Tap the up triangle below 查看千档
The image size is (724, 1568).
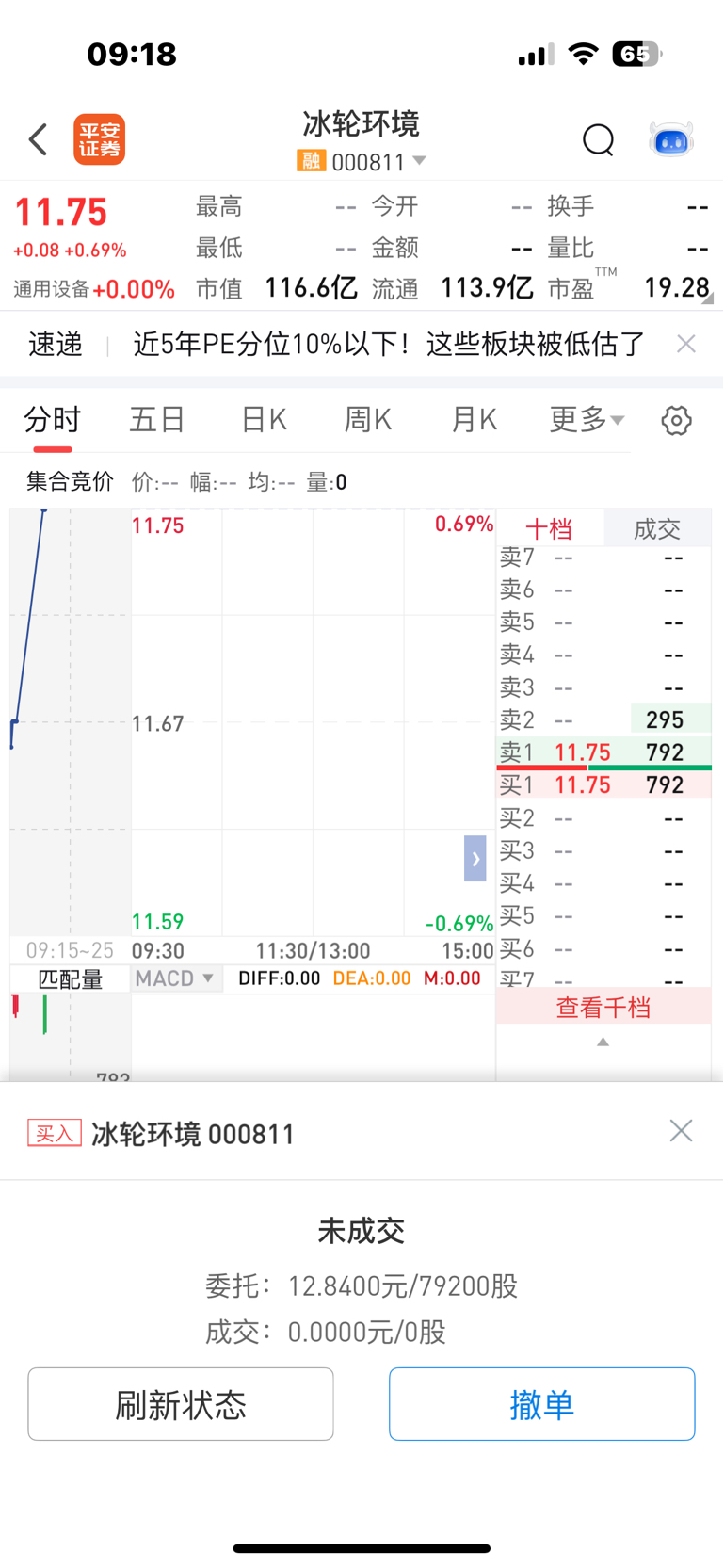[603, 1042]
